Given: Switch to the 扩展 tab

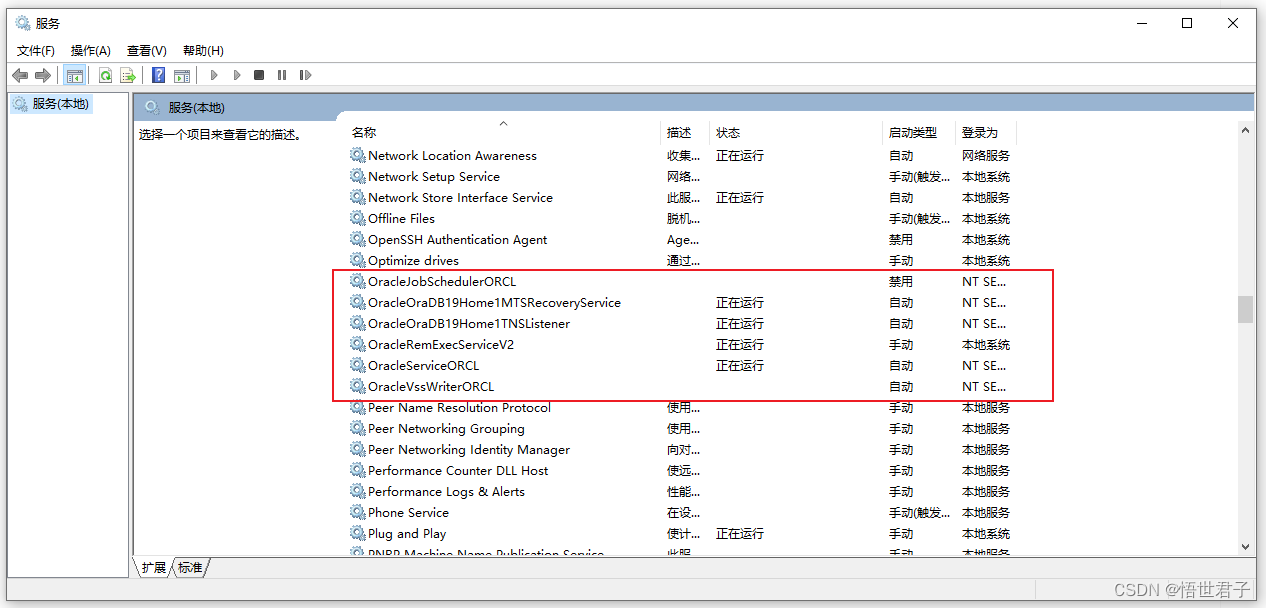Looking at the screenshot, I should click(x=153, y=567).
